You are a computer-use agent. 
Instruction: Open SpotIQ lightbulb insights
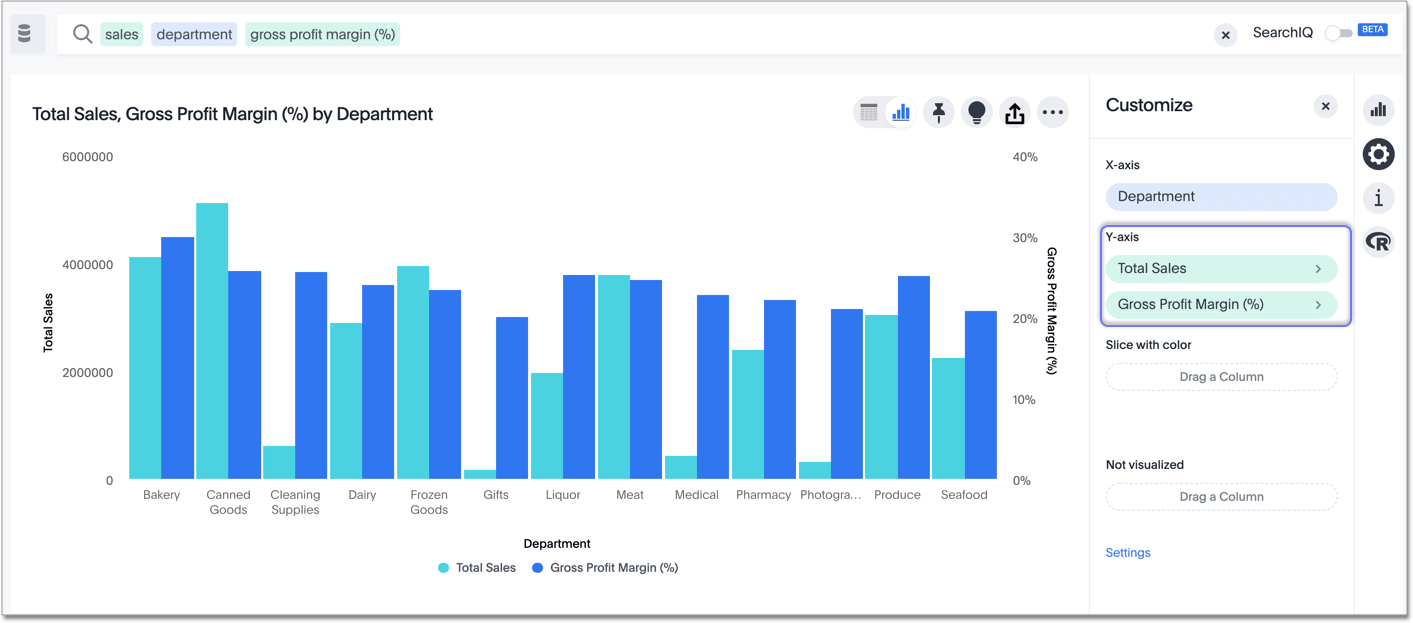[x=976, y=113]
